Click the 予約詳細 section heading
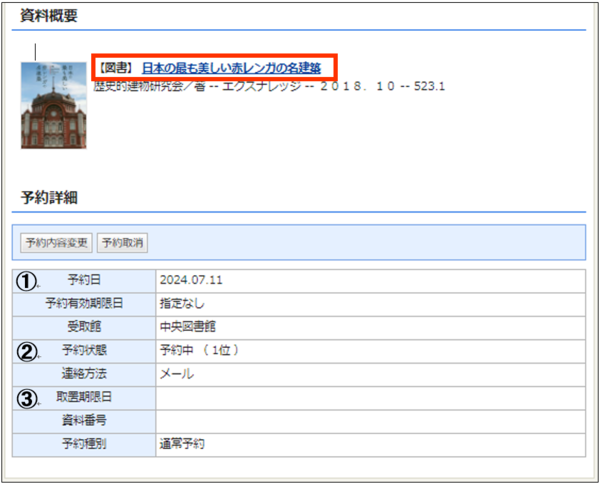 (x=49, y=197)
